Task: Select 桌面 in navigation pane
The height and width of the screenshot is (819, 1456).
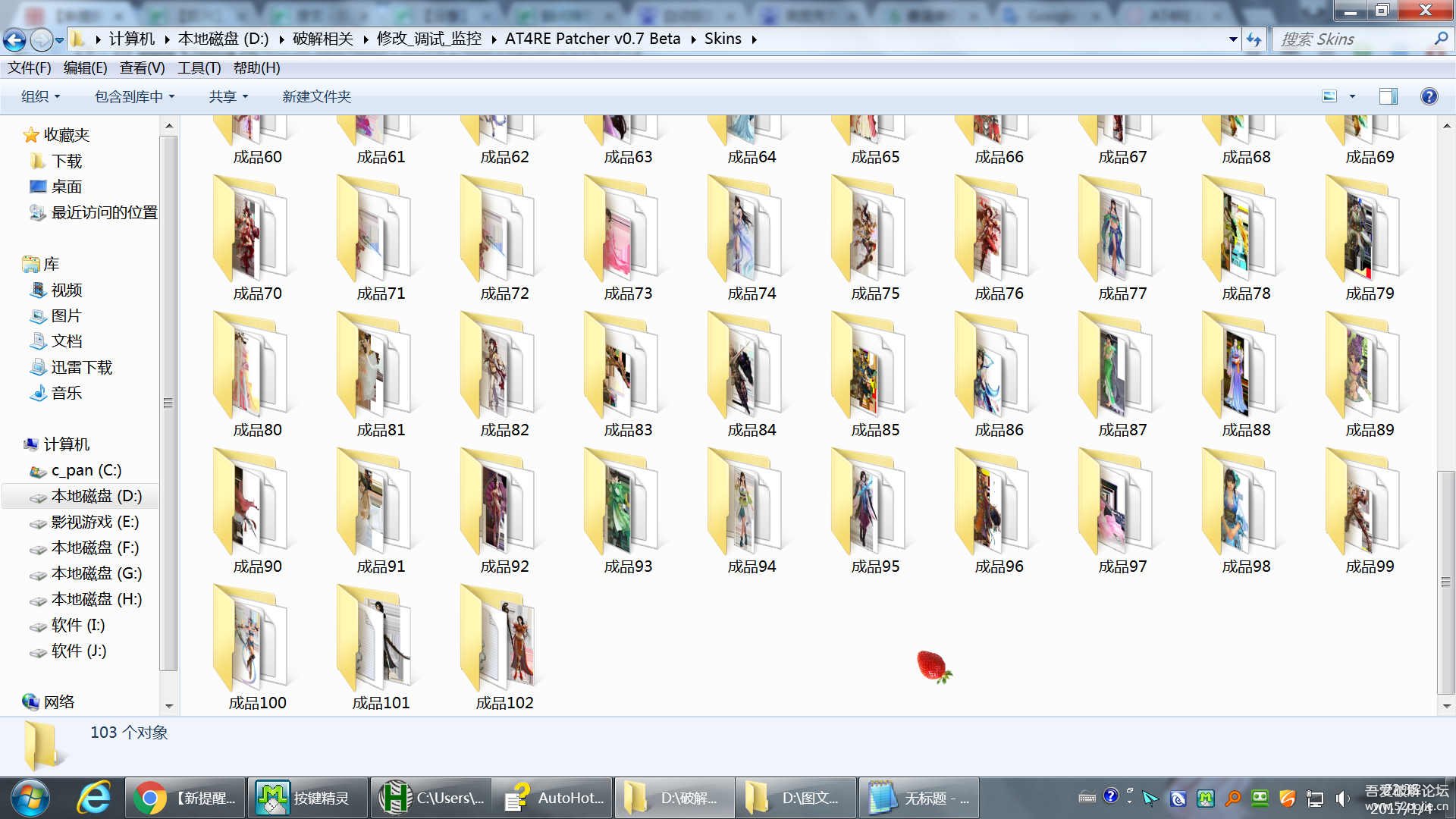Action: click(67, 187)
